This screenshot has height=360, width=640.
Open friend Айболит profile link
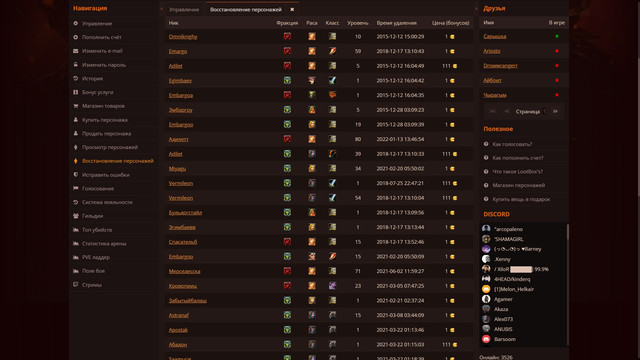[492, 80]
